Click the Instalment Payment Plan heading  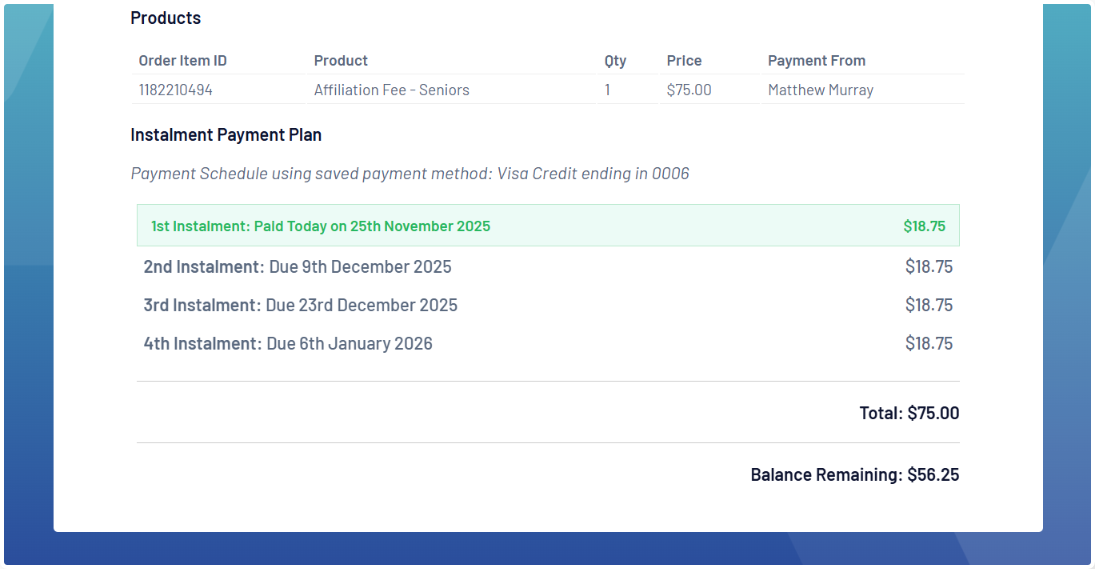coord(226,135)
